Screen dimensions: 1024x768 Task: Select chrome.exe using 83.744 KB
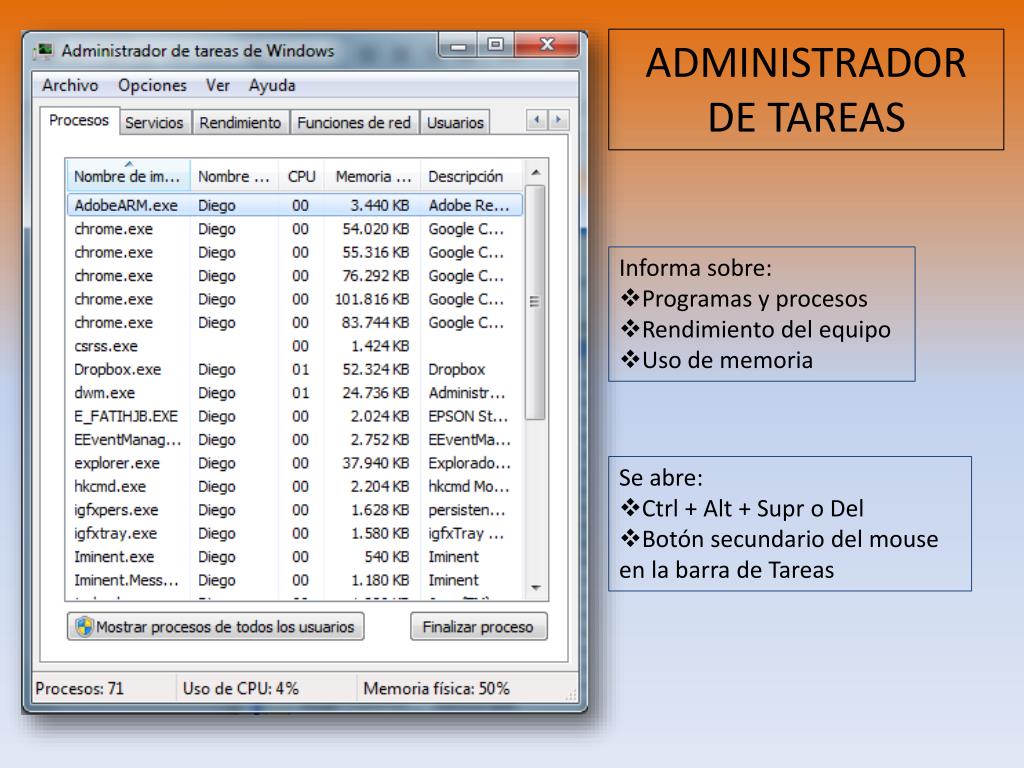click(x=295, y=323)
